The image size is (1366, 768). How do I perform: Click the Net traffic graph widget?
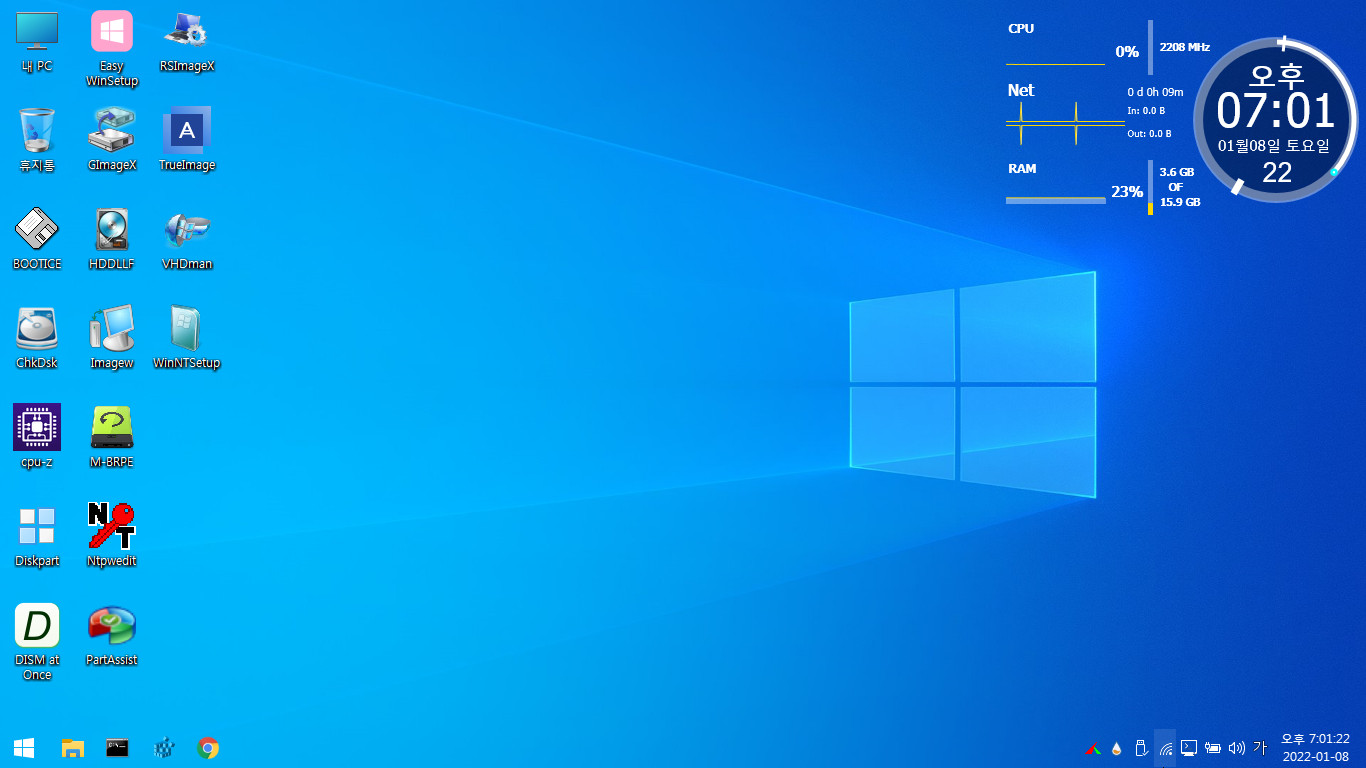[x=1065, y=123]
